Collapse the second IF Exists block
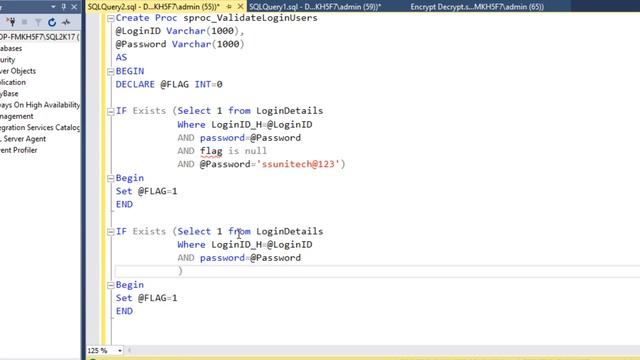The image size is (640, 360). pyautogui.click(x=110, y=232)
